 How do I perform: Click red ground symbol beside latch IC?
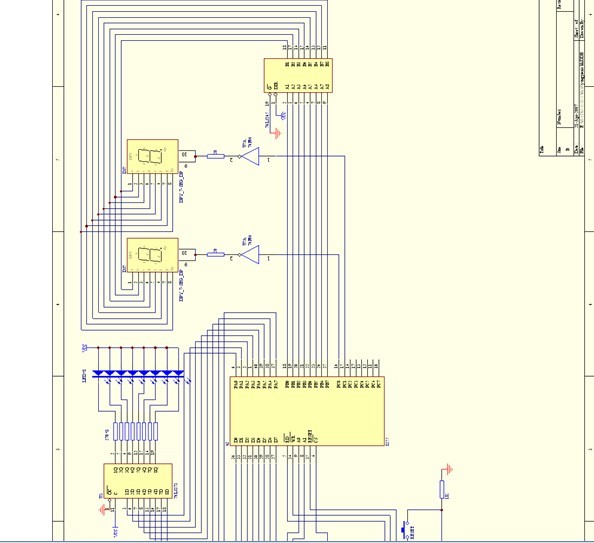click(x=103, y=510)
